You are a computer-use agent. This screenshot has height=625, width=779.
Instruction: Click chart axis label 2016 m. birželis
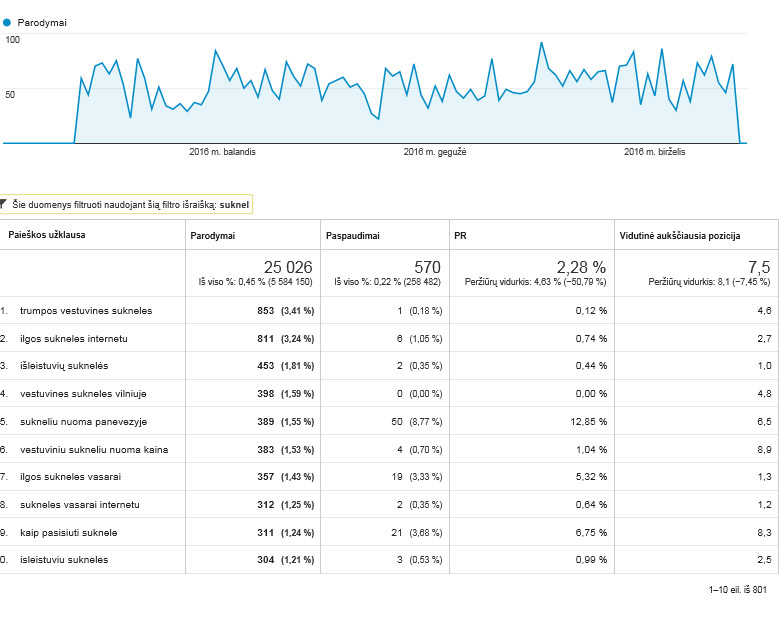pos(654,152)
